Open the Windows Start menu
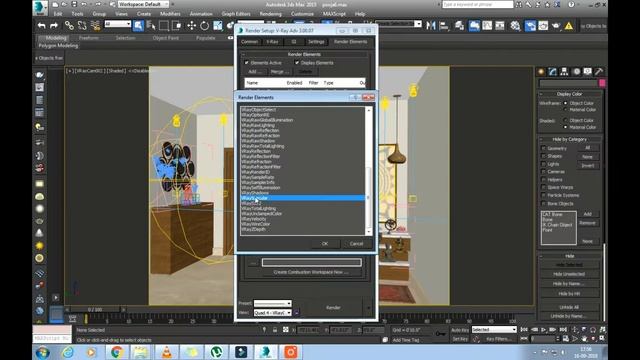This screenshot has width=640, height=360. pos(42,352)
